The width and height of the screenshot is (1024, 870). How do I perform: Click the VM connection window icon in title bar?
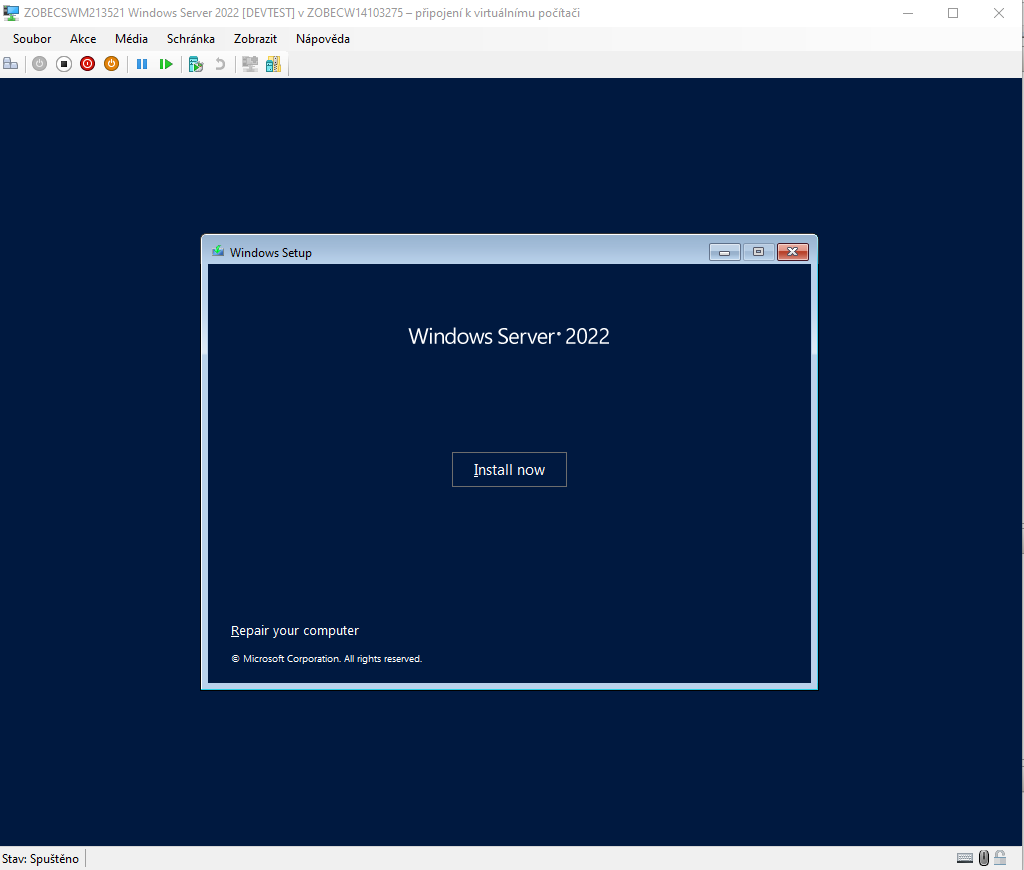[x=11, y=12]
